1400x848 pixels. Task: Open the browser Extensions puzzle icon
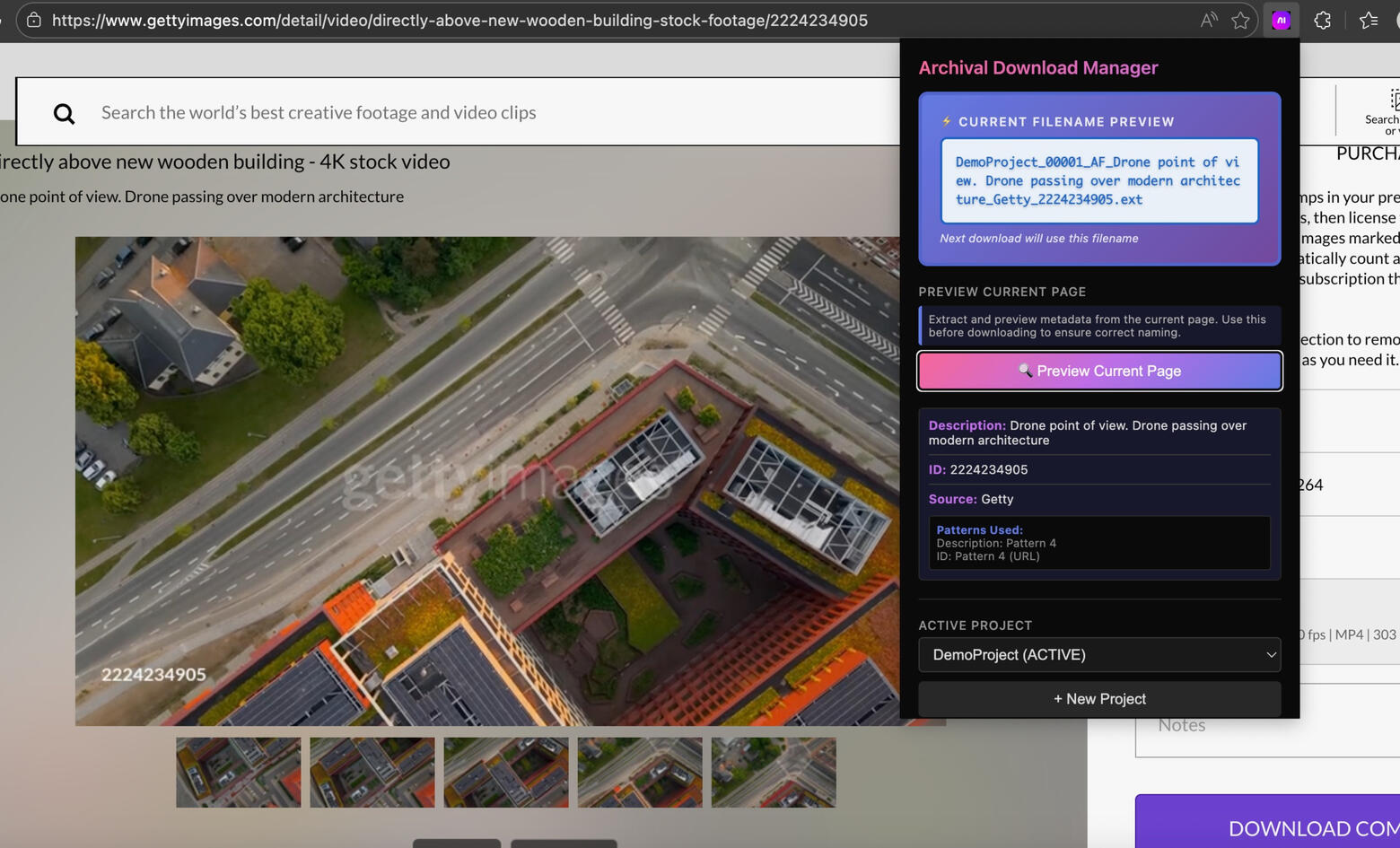tap(1322, 20)
